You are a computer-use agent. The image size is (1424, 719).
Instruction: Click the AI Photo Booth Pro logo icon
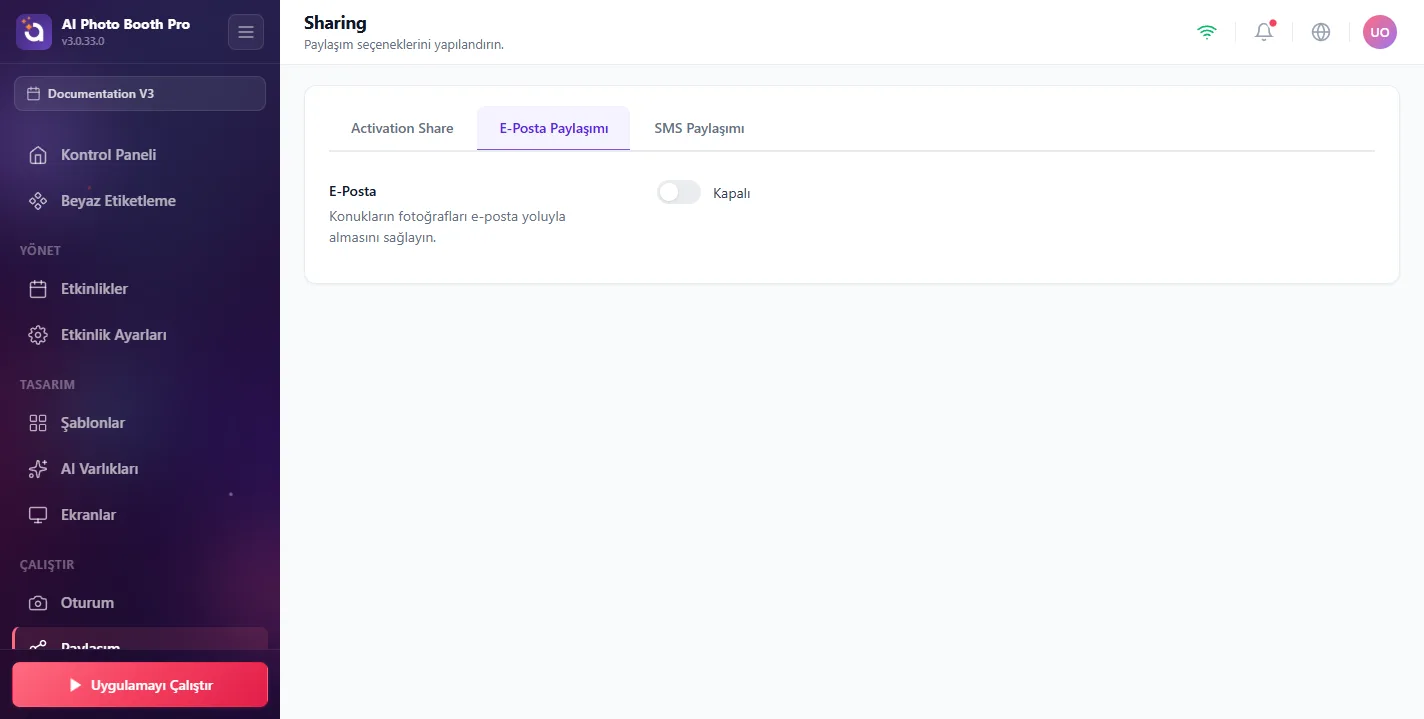point(34,32)
